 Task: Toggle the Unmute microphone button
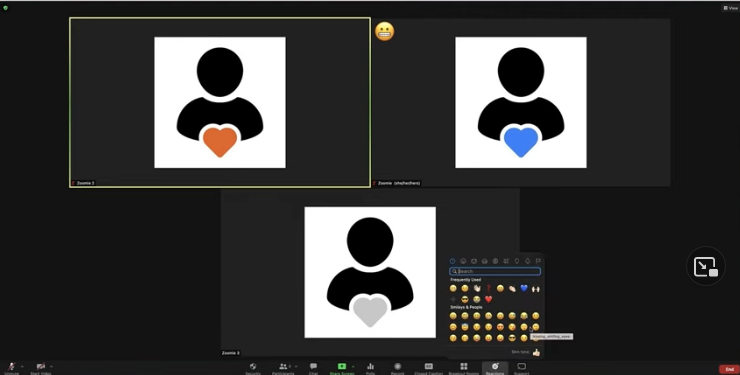tap(11, 368)
